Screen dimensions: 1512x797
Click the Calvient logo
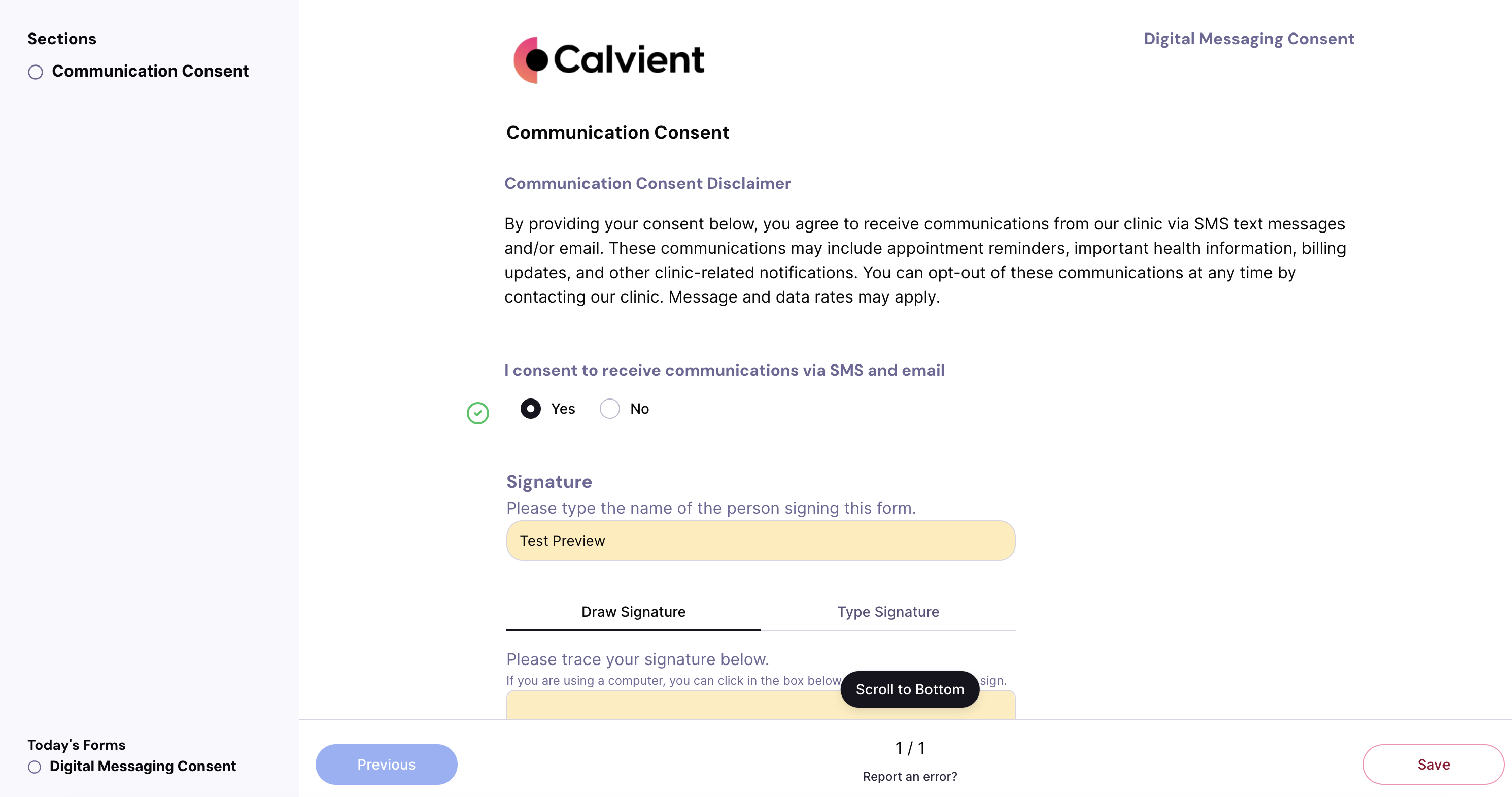coord(609,59)
